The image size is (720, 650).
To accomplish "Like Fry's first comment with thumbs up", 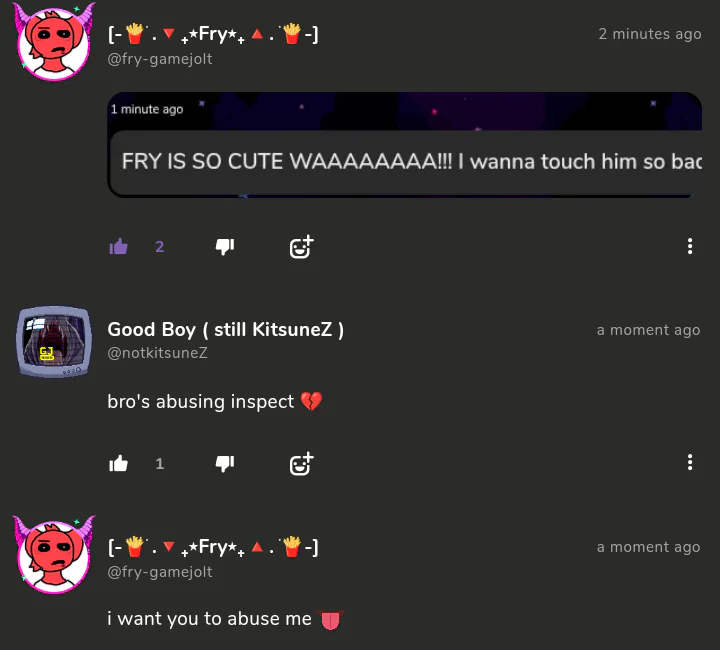I will click(118, 247).
